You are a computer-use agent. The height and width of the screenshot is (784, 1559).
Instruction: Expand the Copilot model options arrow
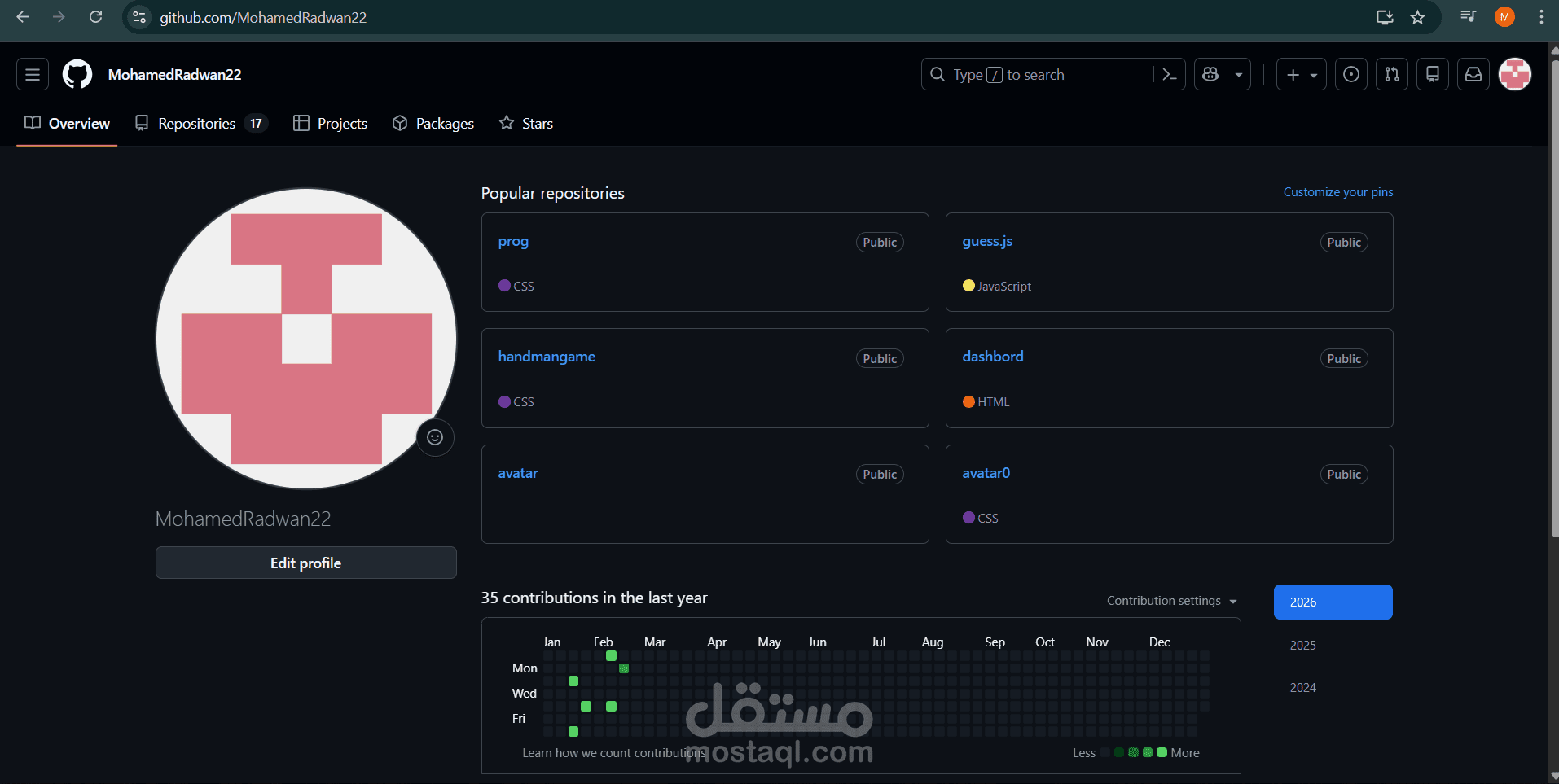pos(1239,74)
